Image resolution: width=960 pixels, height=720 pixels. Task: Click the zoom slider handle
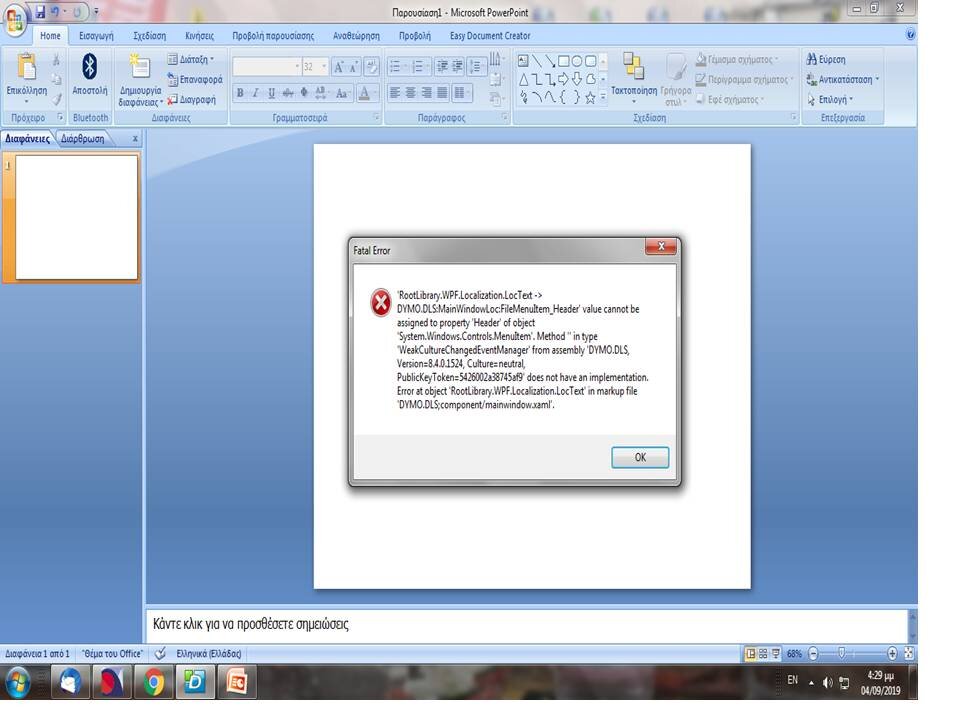click(x=842, y=654)
